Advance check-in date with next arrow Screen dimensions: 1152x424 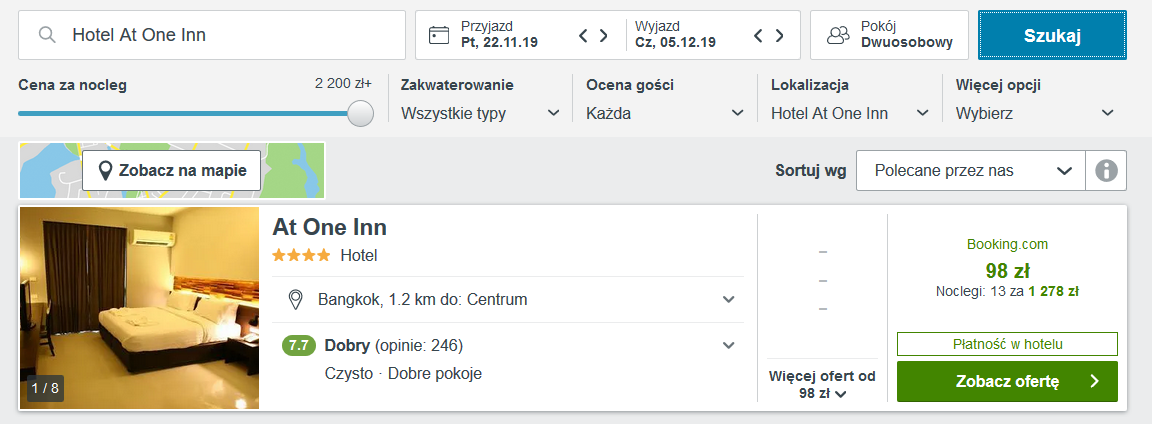point(603,35)
